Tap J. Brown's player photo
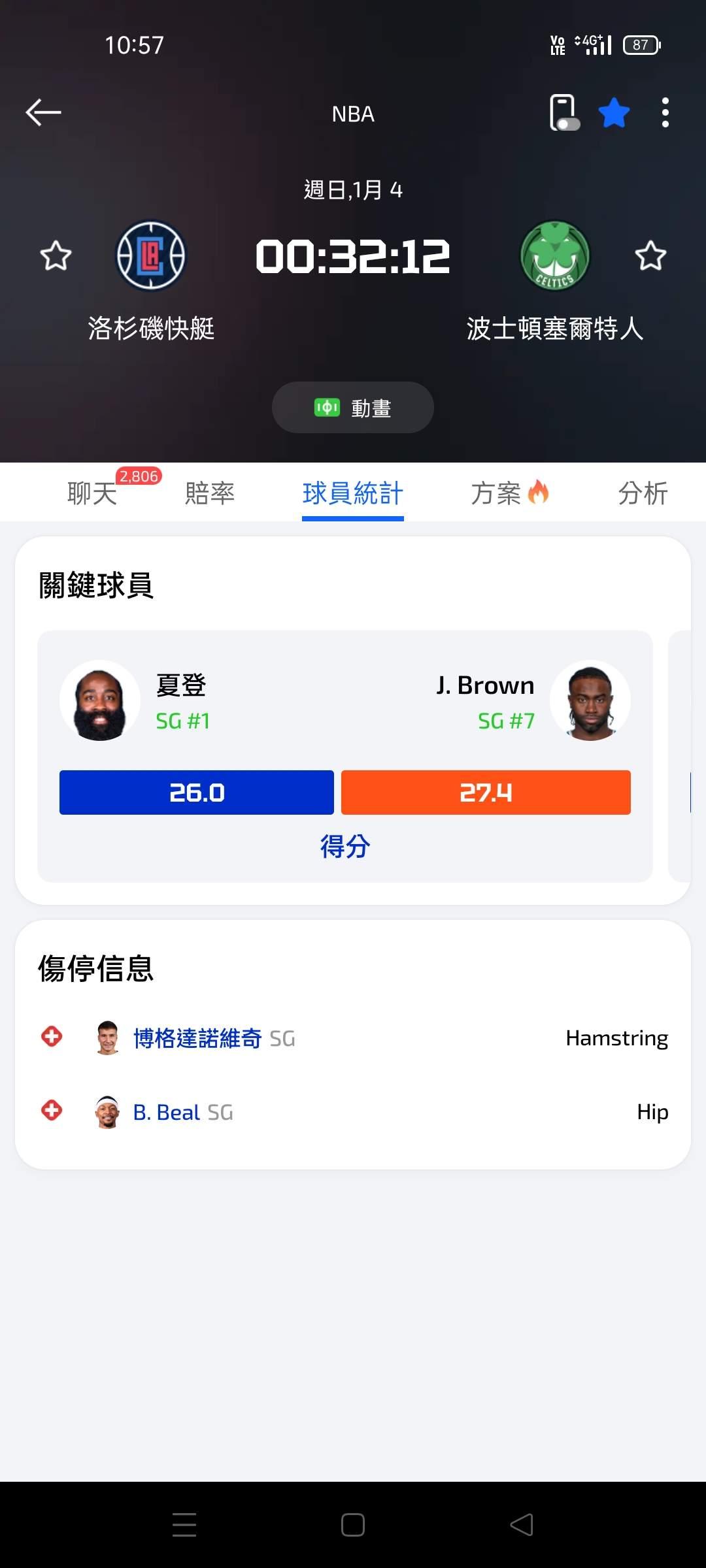 590,700
